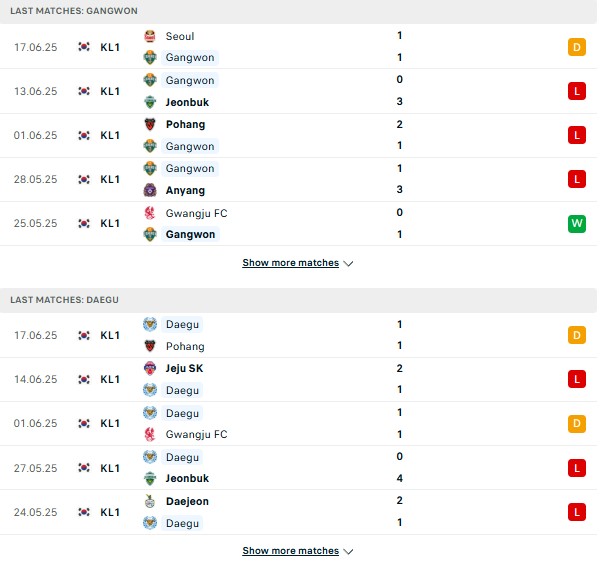
Task: Click the green W result badge
Action: point(577,223)
